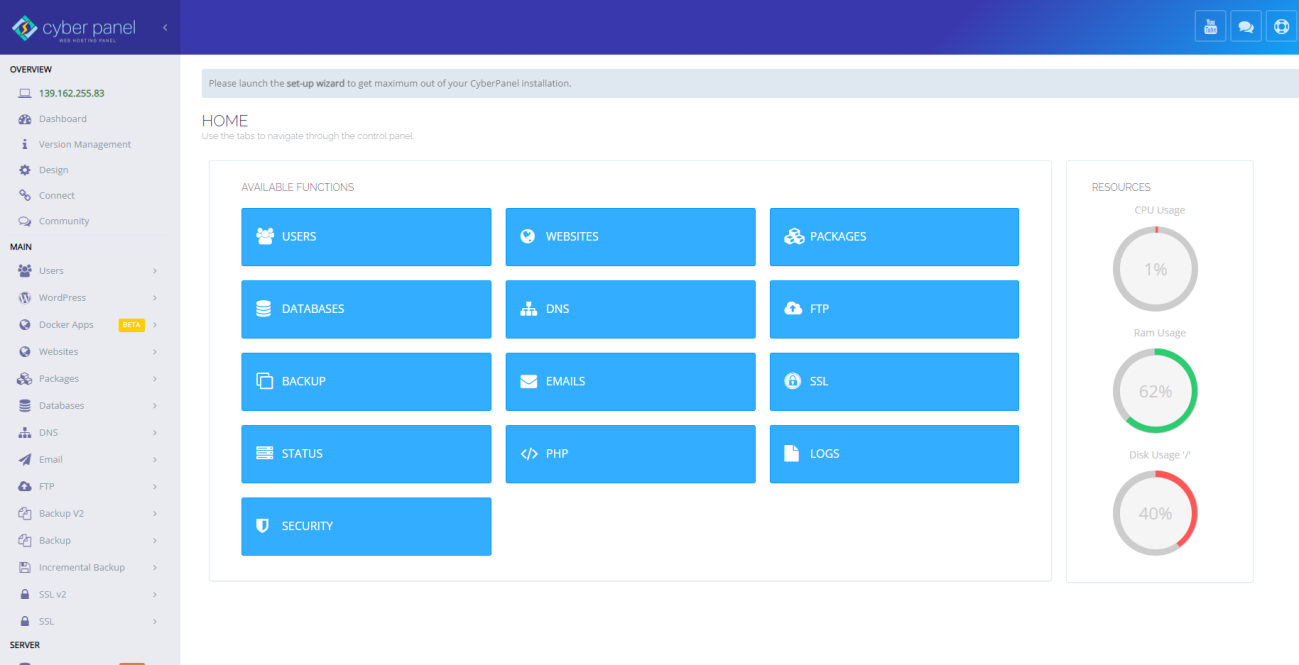Screen dimensions: 1299x665
Task: Click the stacked pages icon on BACKUP tile
Action: (x=265, y=381)
